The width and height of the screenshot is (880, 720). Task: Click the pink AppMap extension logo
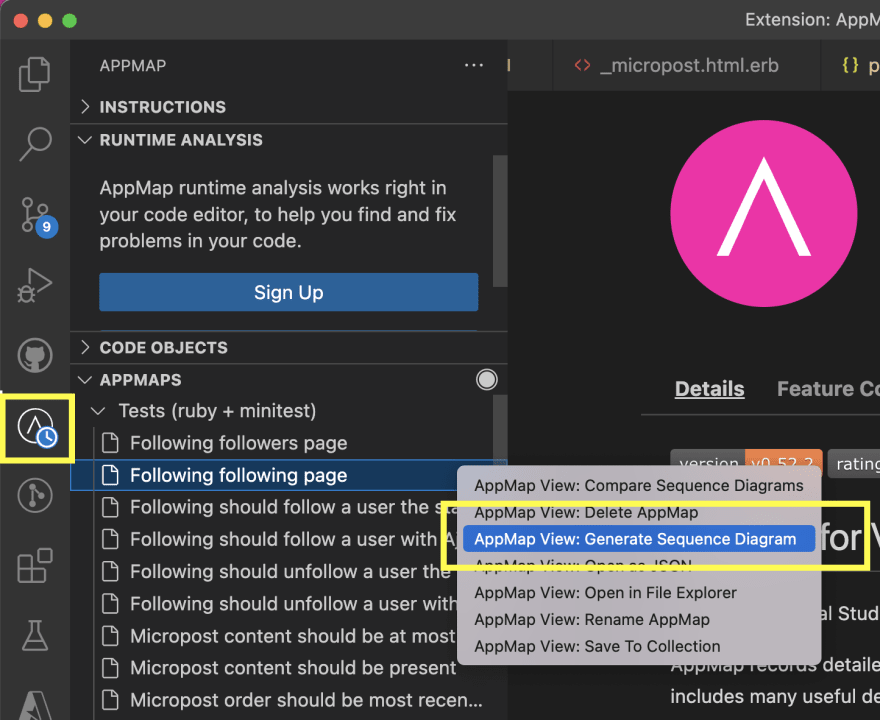click(763, 213)
